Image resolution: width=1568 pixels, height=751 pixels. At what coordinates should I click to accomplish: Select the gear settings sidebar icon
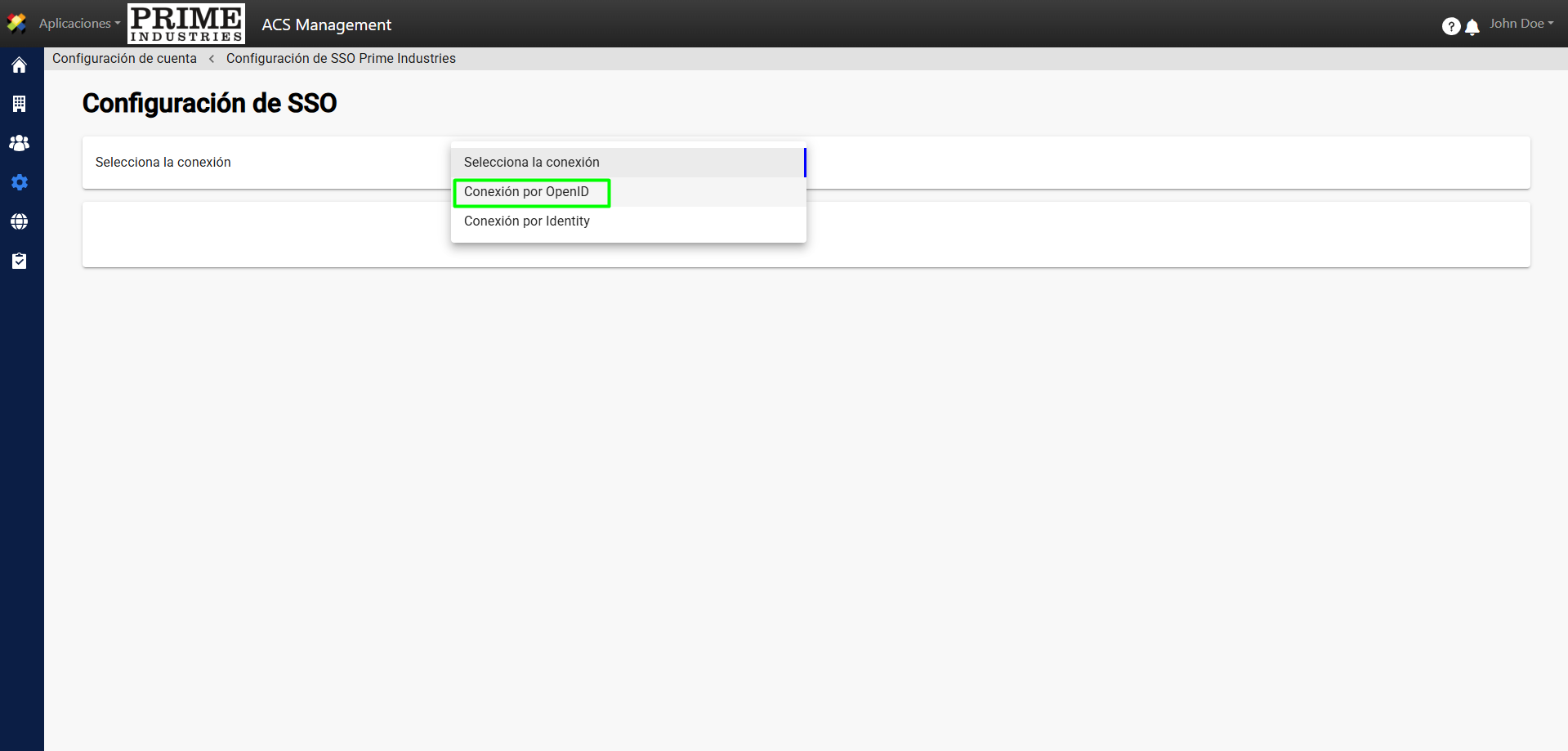20,182
